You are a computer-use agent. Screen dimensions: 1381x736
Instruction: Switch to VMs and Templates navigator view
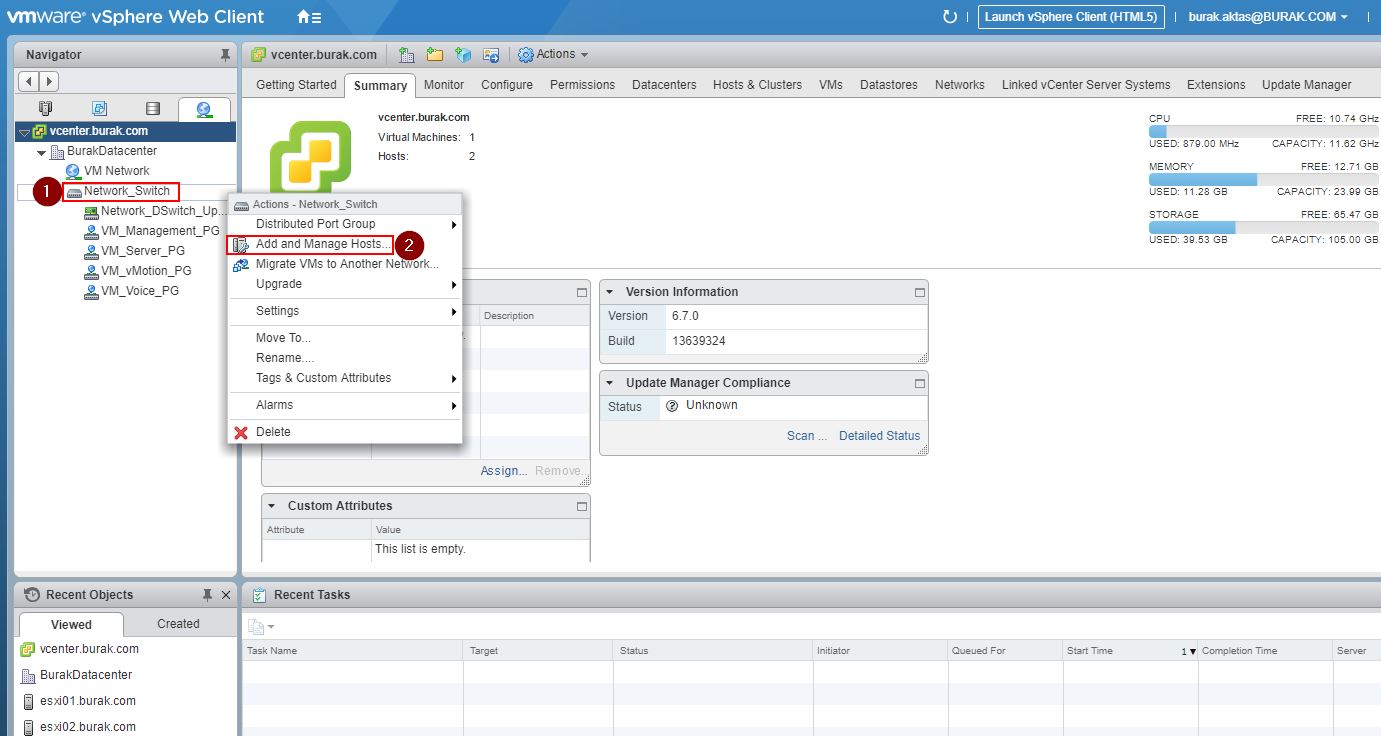coord(99,109)
